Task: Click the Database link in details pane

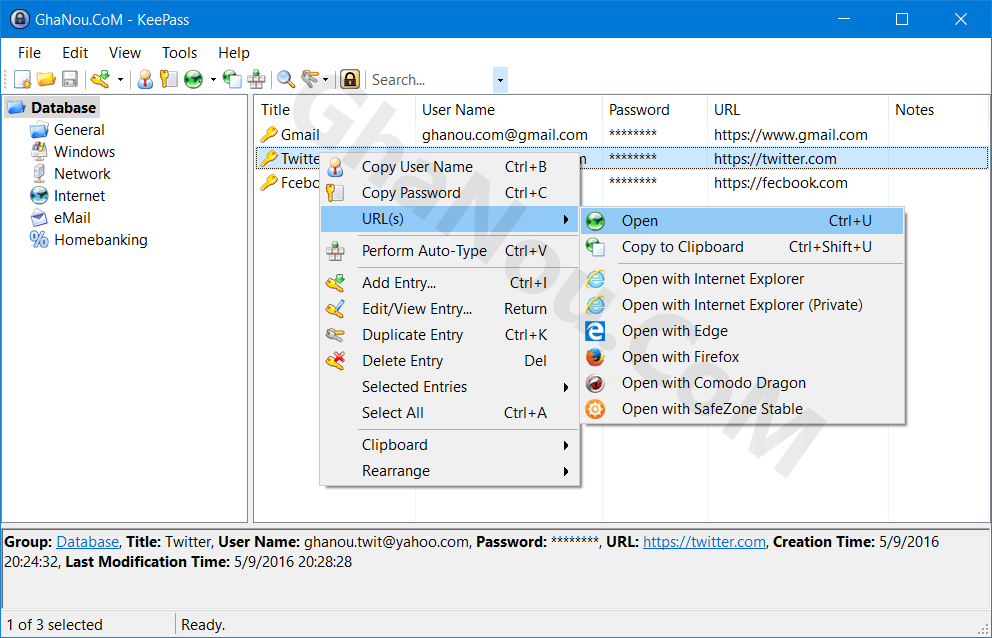Action: pos(87,542)
